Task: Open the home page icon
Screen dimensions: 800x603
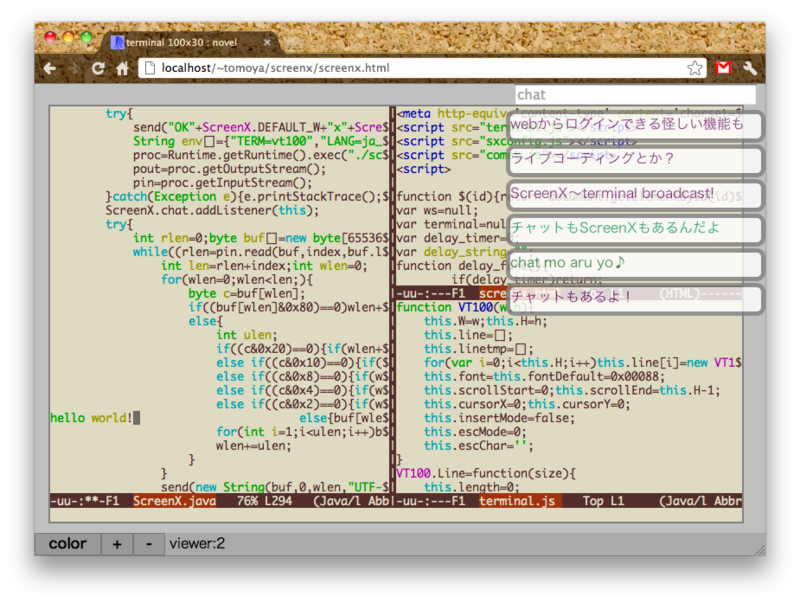Action: coord(122,68)
